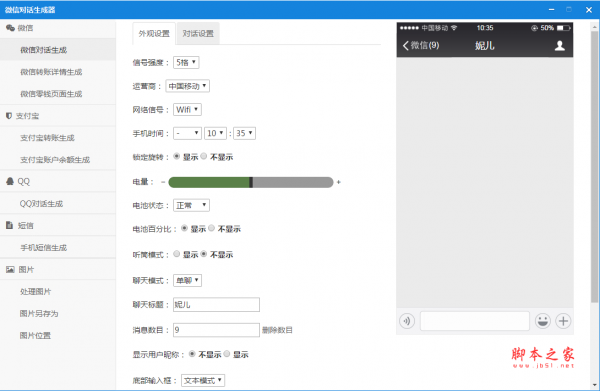Open 微信零钱页面生成 in sidebar
600x391 pixels.
point(58,94)
